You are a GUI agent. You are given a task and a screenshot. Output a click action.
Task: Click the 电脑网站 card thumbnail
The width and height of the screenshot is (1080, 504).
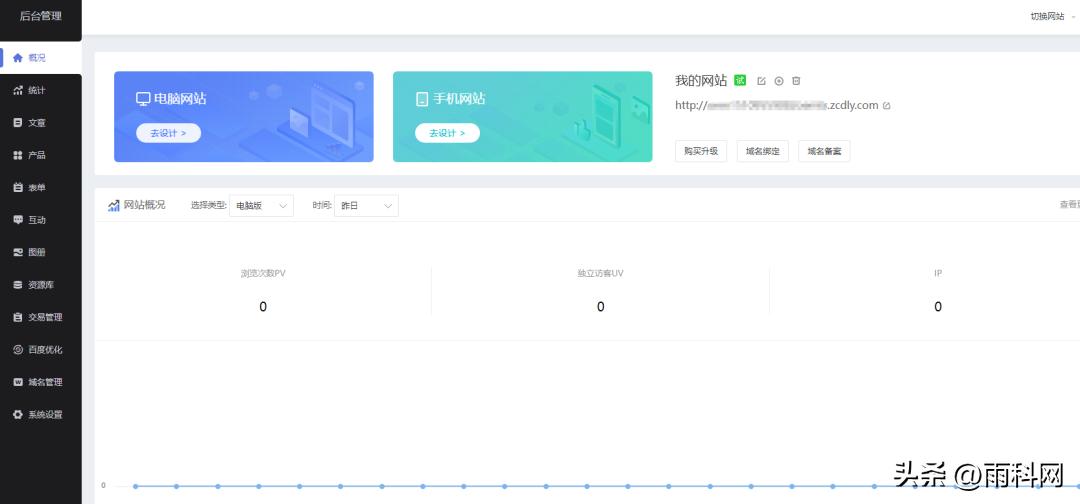coord(244,116)
